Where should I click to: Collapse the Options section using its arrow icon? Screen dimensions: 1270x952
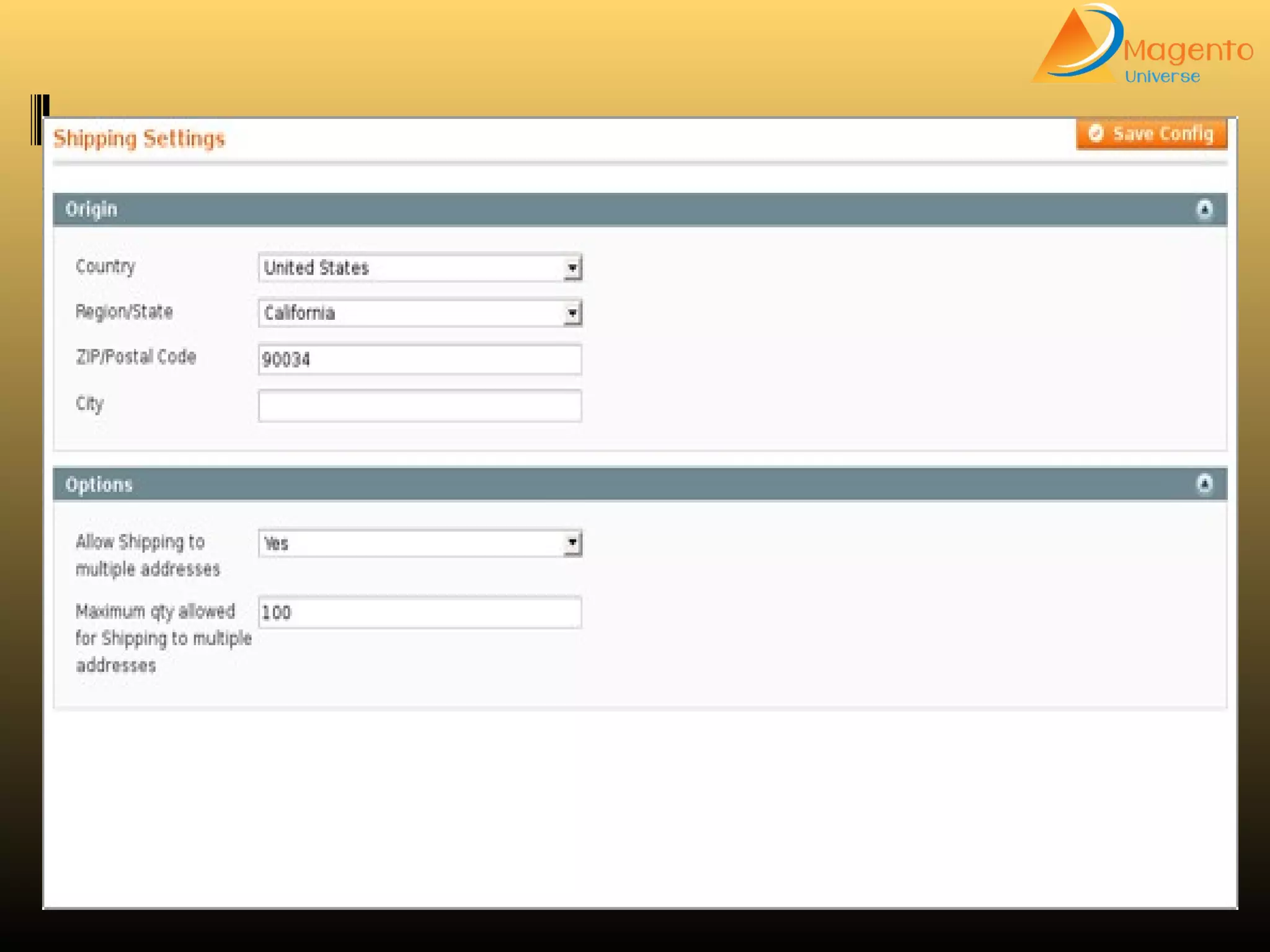pos(1204,483)
